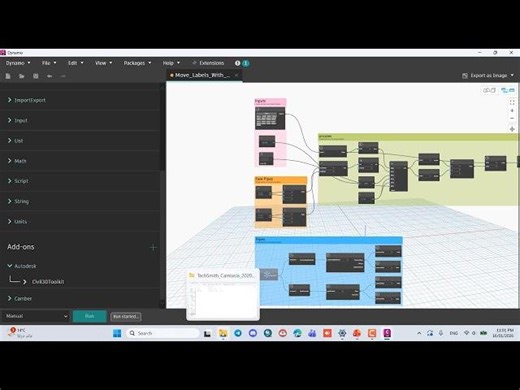Click the Save icon in toolbar

coord(36,76)
